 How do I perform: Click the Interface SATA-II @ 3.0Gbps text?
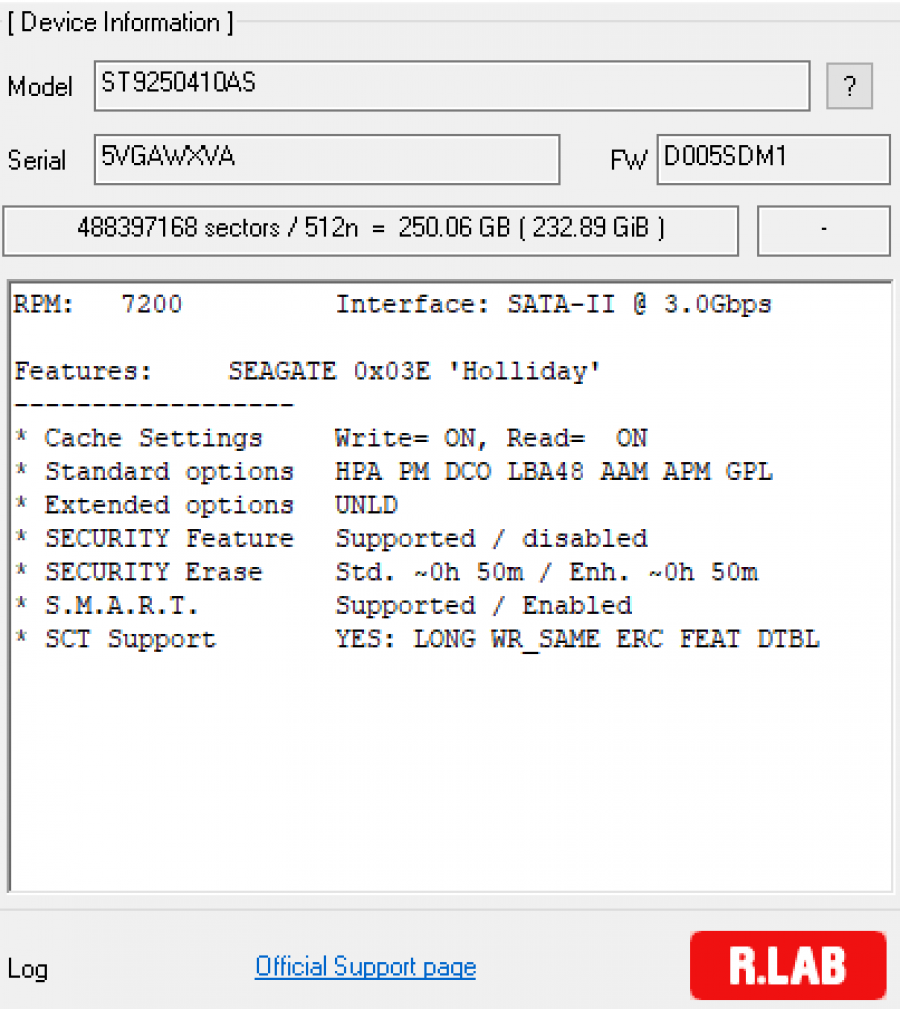pos(553,304)
